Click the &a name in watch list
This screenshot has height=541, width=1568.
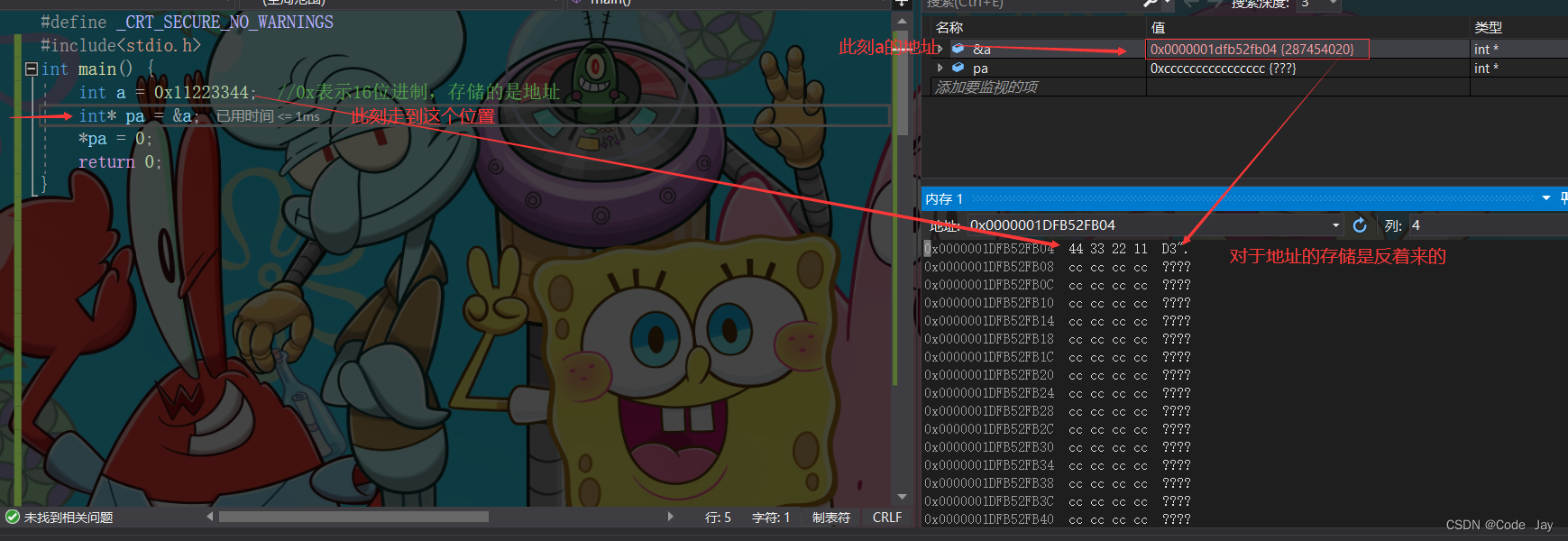[982, 49]
